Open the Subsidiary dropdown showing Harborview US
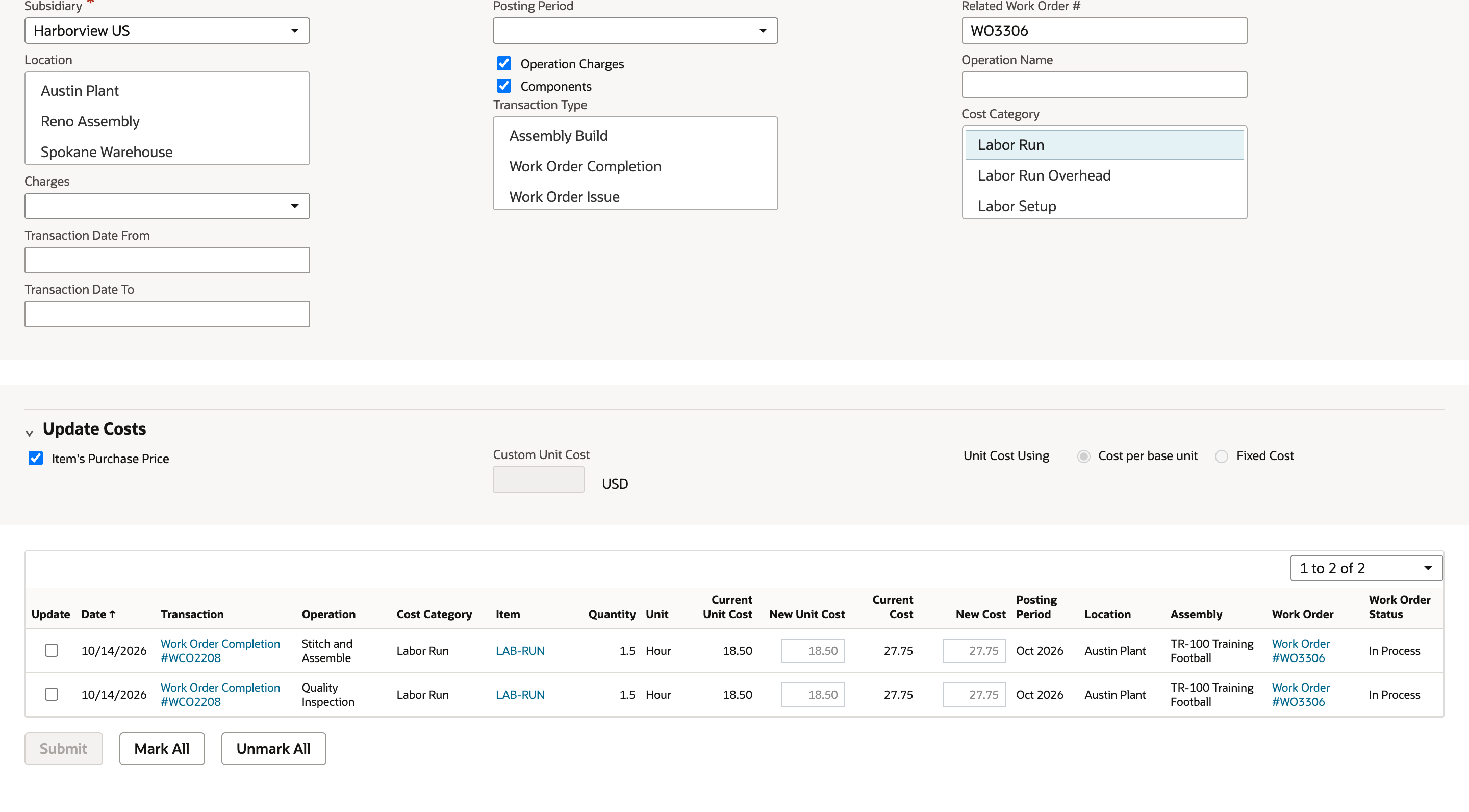The height and width of the screenshot is (812, 1469). 167,31
